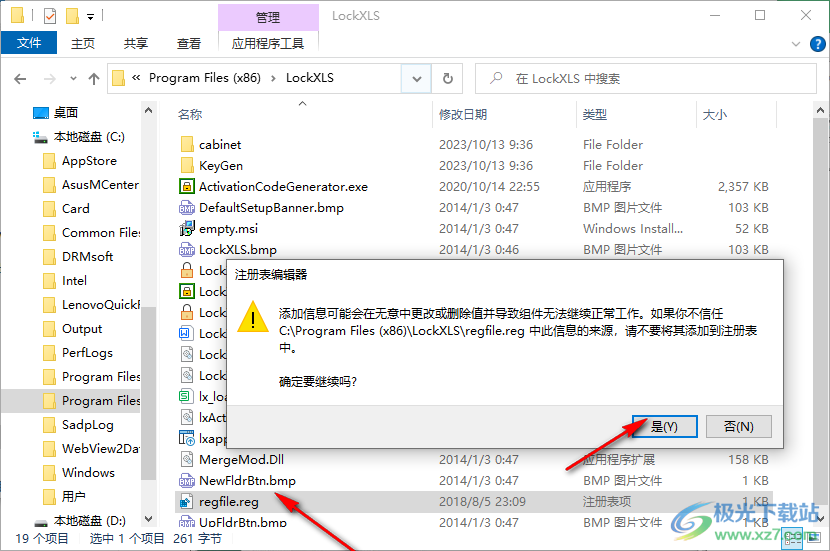Click the 2,357 KB size cell
Viewport: 830px width, 551px height.
743,187
